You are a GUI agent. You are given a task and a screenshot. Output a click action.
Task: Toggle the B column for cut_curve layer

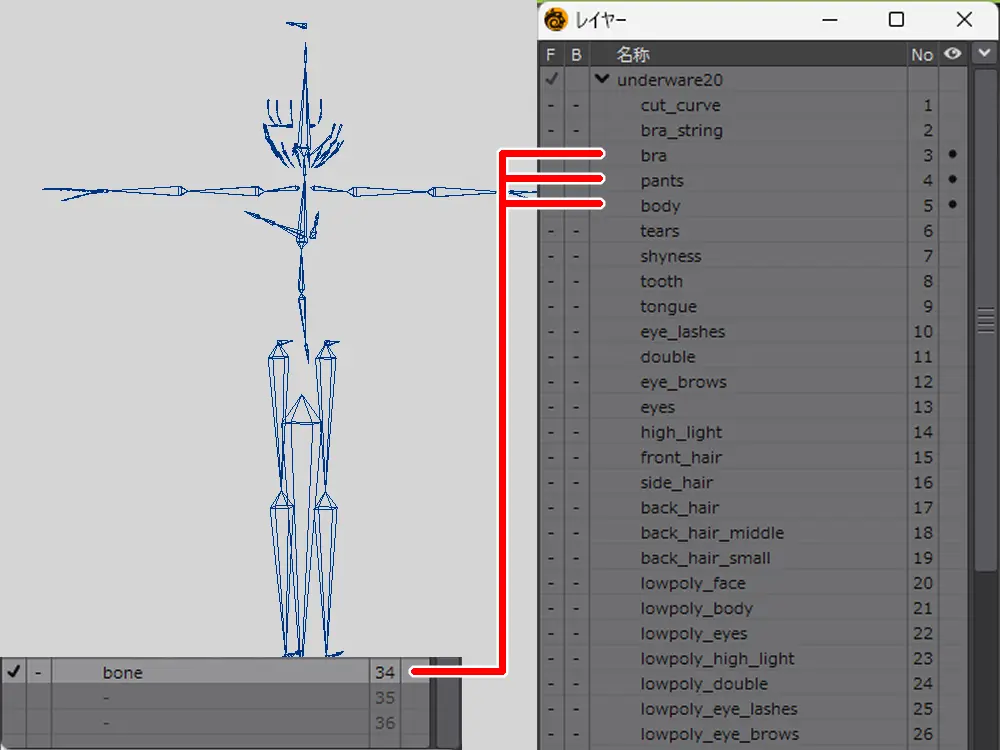click(576, 105)
